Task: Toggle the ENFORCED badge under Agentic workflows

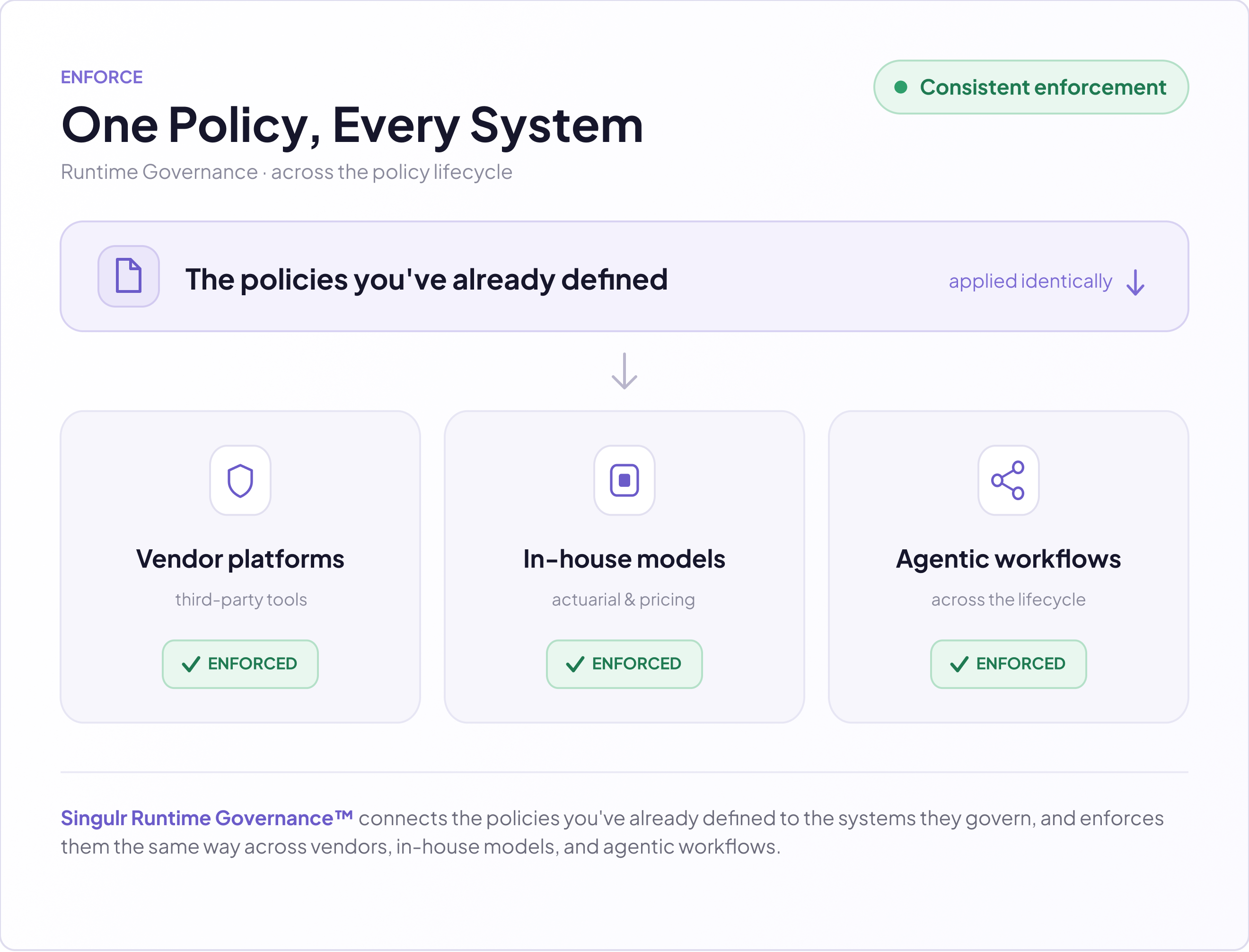Action: click(1008, 664)
